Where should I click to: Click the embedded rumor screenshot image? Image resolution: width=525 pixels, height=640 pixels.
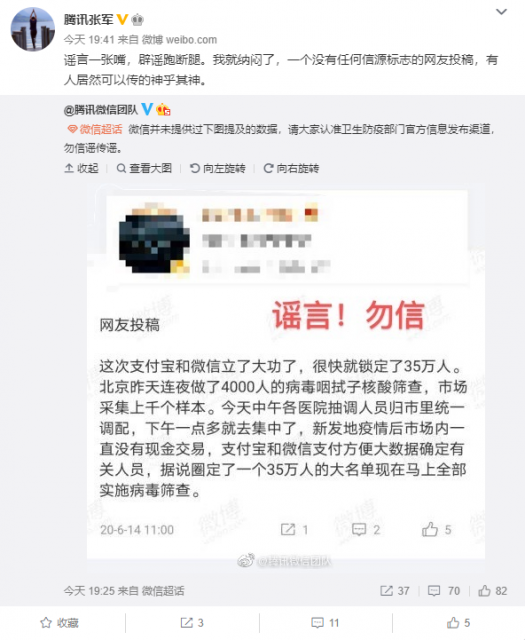(286, 373)
